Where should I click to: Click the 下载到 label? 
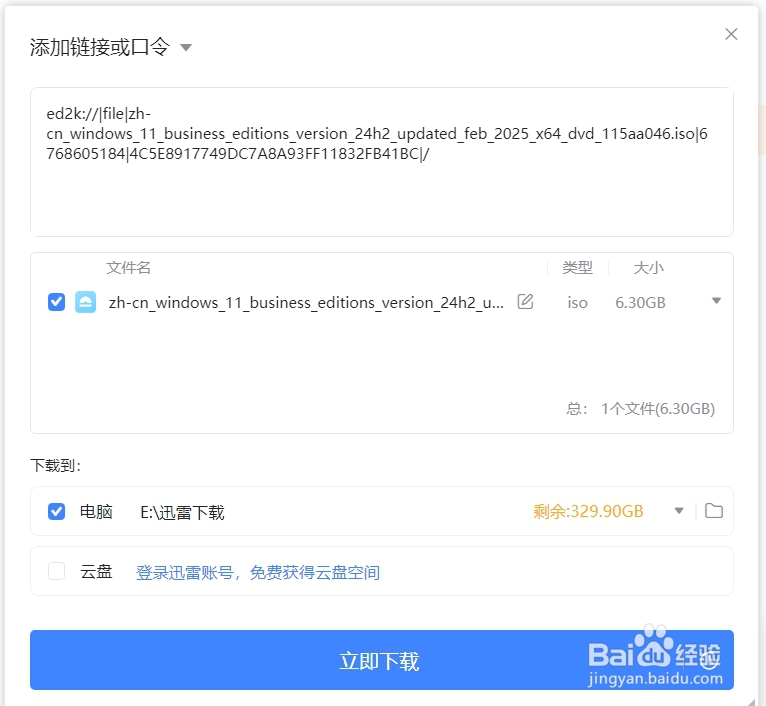(56, 465)
